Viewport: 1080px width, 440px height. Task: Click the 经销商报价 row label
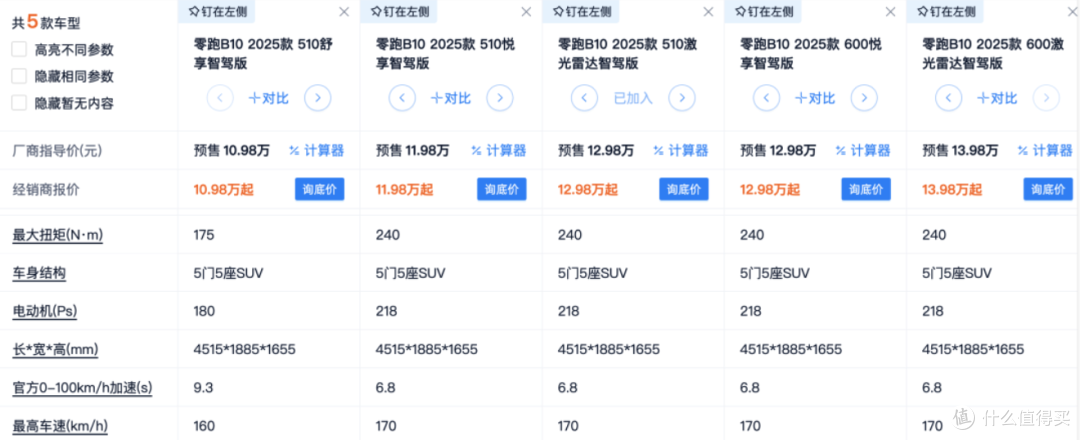pyautogui.click(x=45, y=189)
